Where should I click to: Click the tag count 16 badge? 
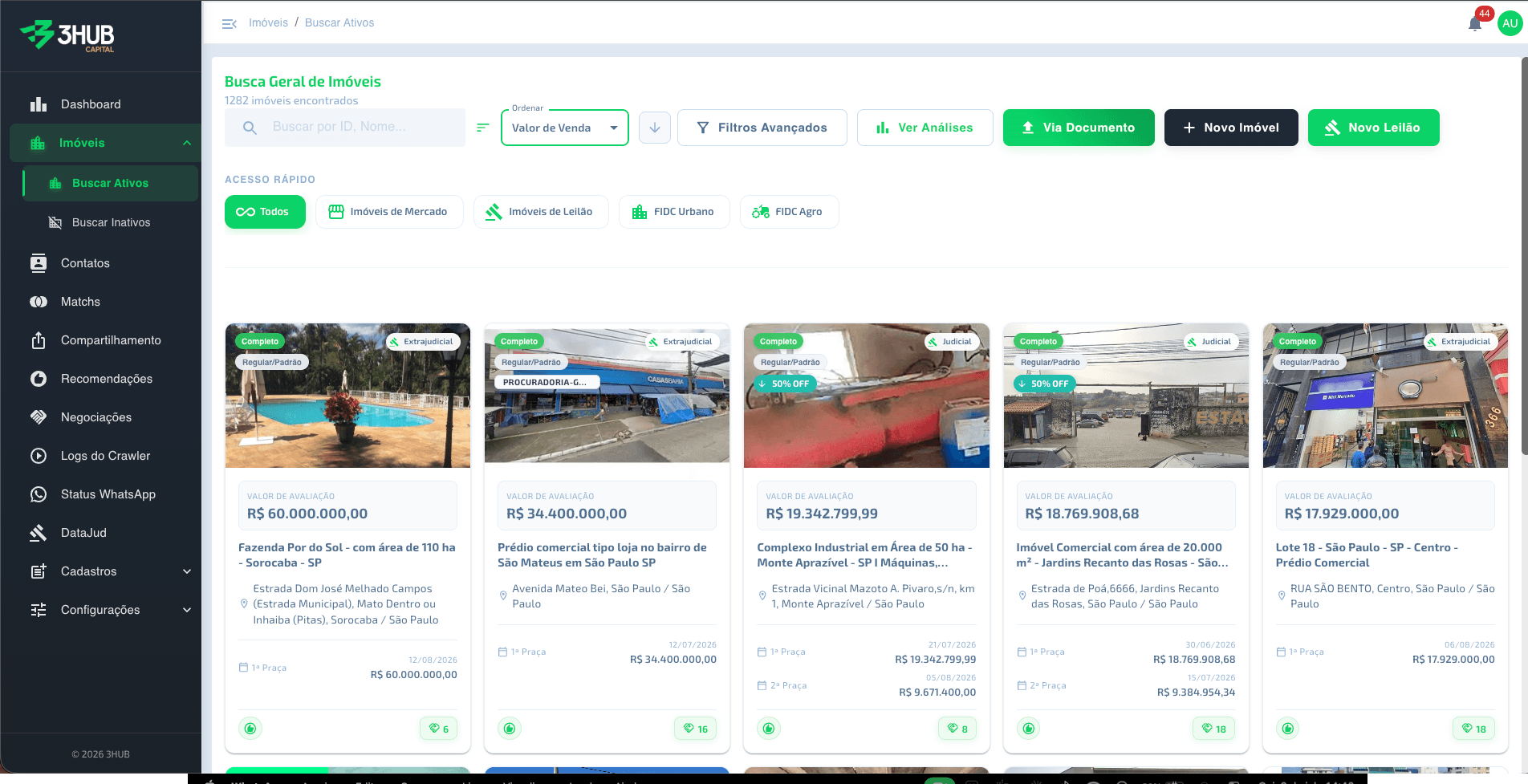[696, 729]
